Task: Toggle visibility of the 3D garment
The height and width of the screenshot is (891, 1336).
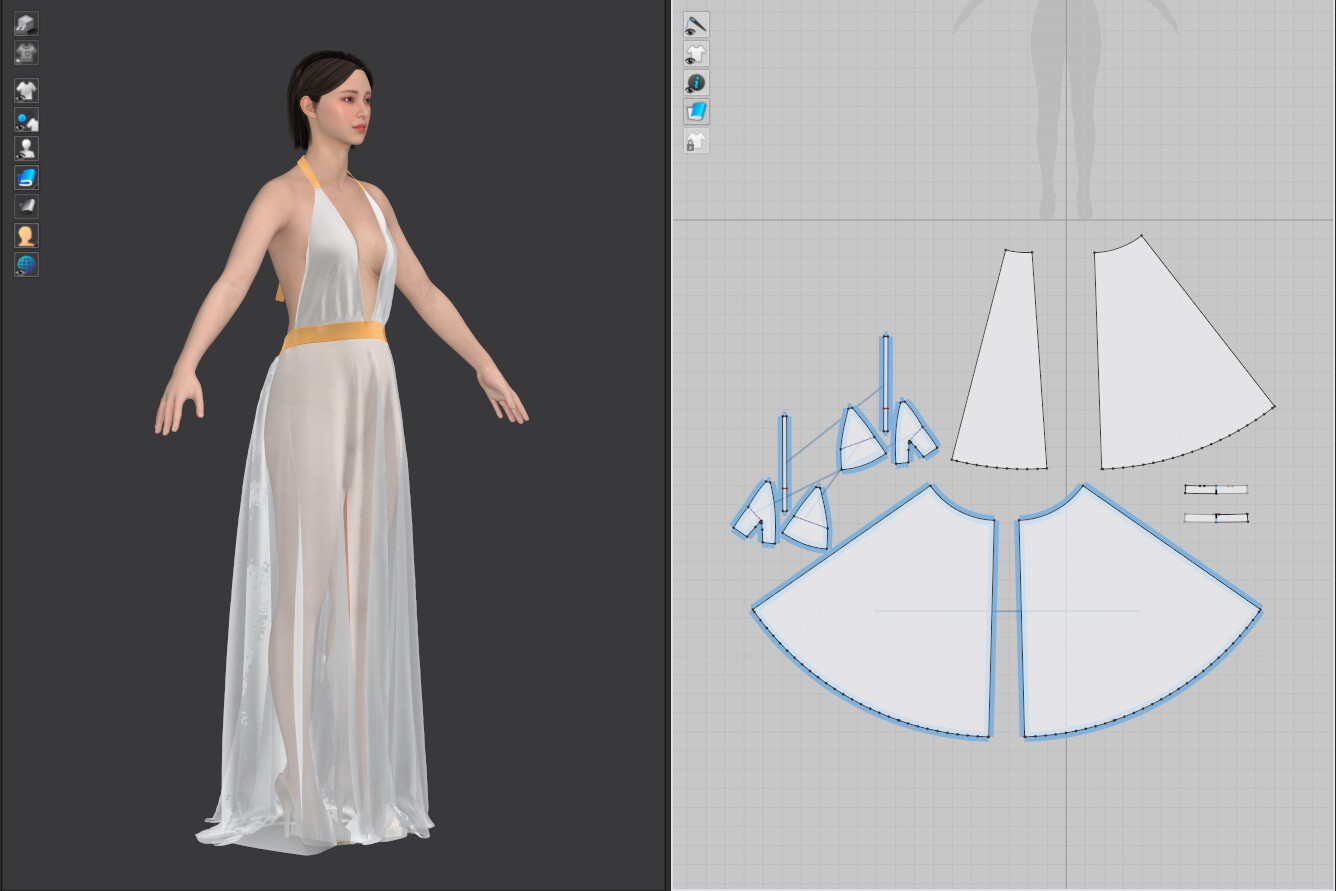Action: click(26, 91)
